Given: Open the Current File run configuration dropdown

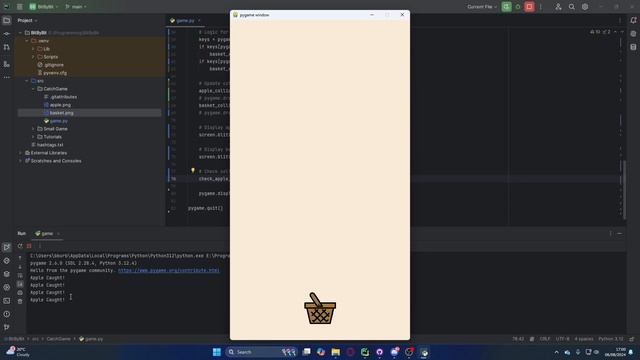Looking at the screenshot, I should click(482, 7).
